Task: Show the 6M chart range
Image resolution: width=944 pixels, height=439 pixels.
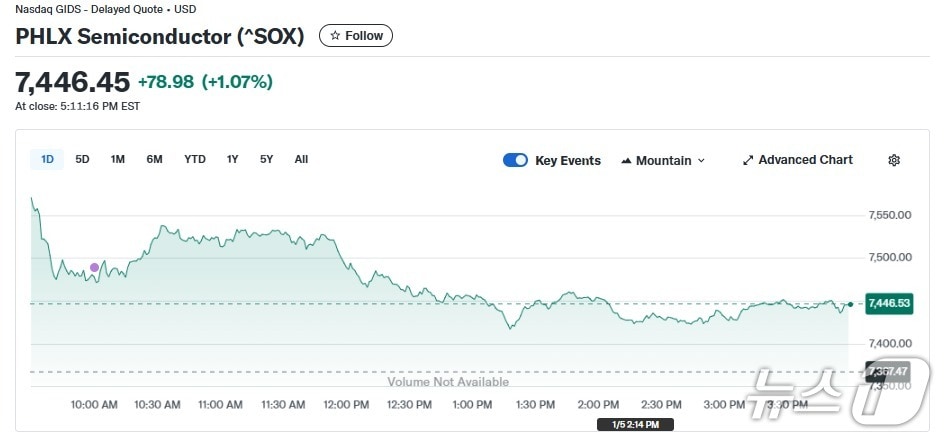Action: [x=154, y=159]
